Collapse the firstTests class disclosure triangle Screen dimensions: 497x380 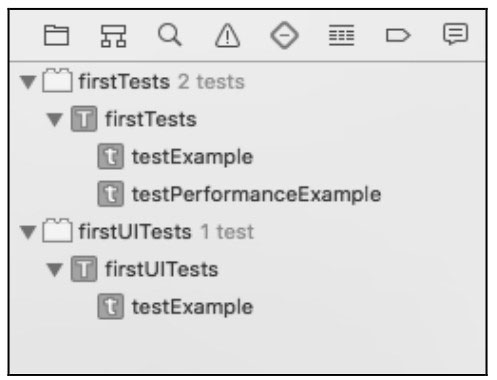click(55, 119)
